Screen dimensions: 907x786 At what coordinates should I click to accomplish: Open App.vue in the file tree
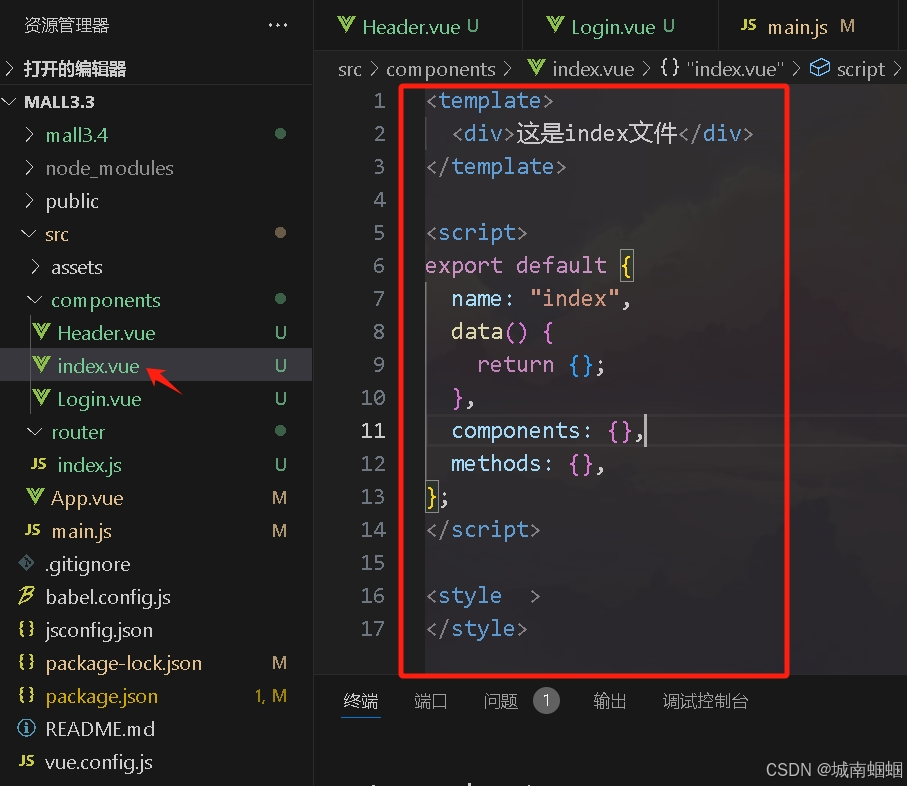[x=156, y=497]
